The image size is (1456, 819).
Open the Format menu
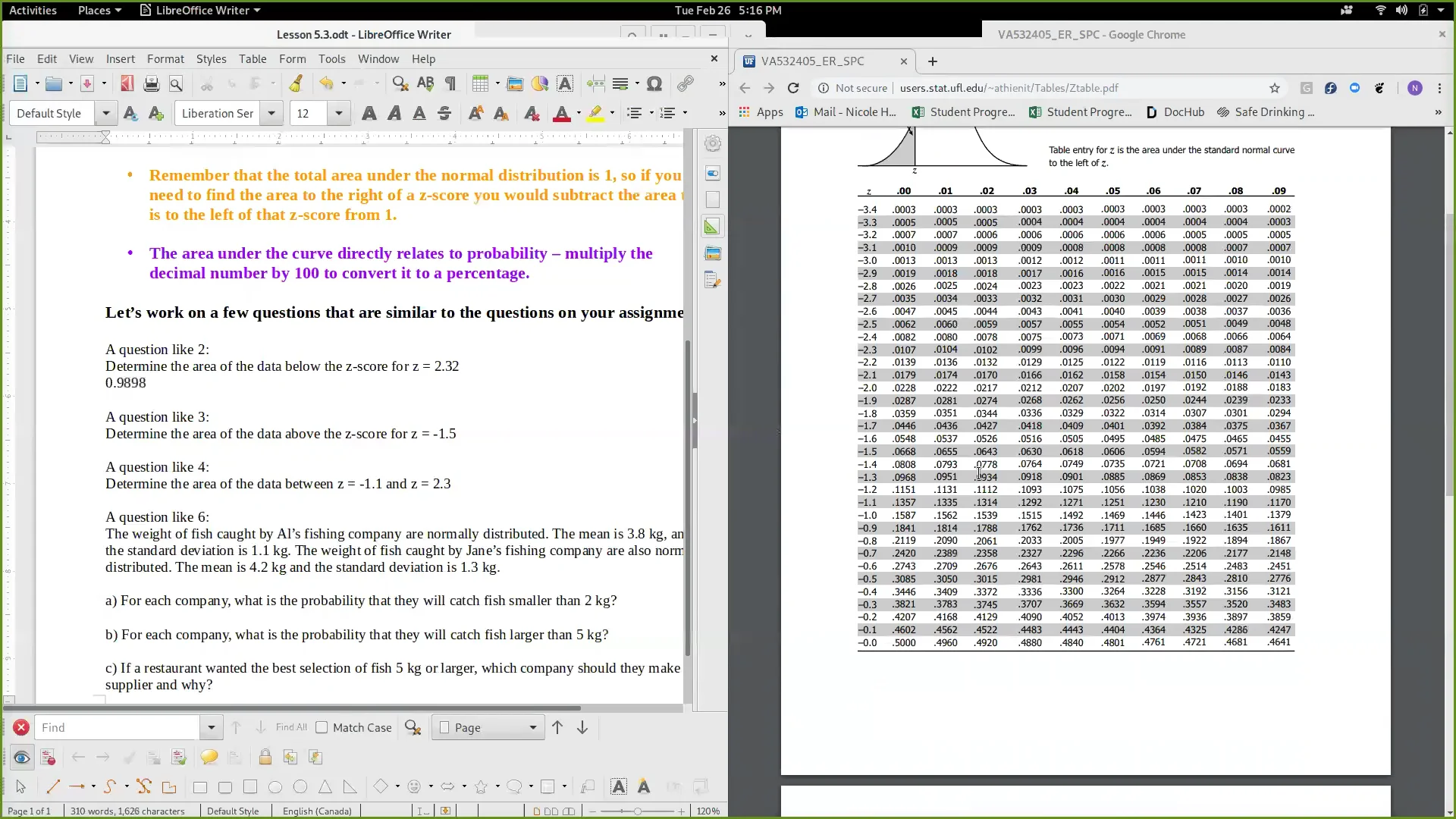coord(165,59)
